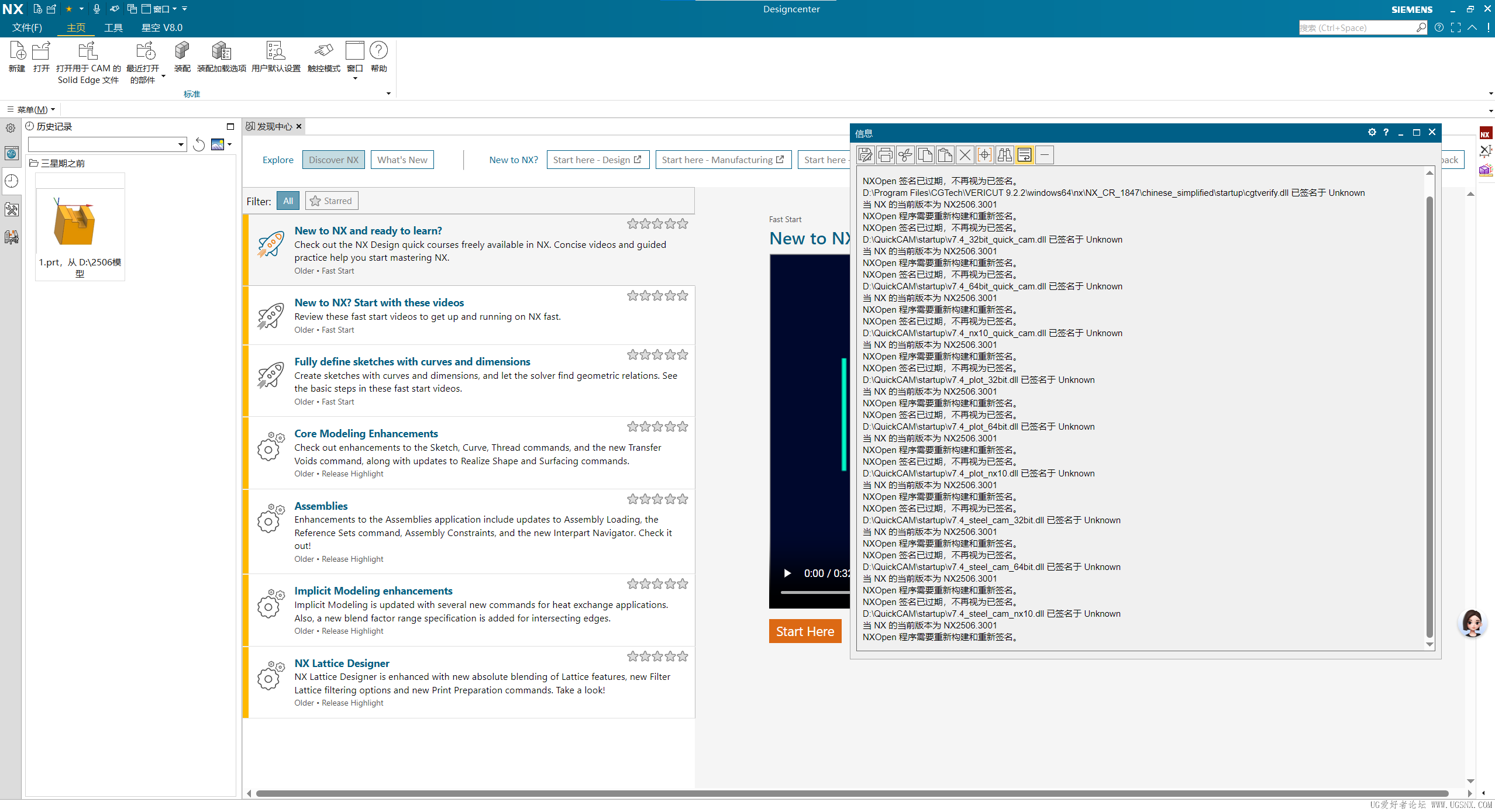Open settings gear in 信息 title bar

1372,132
